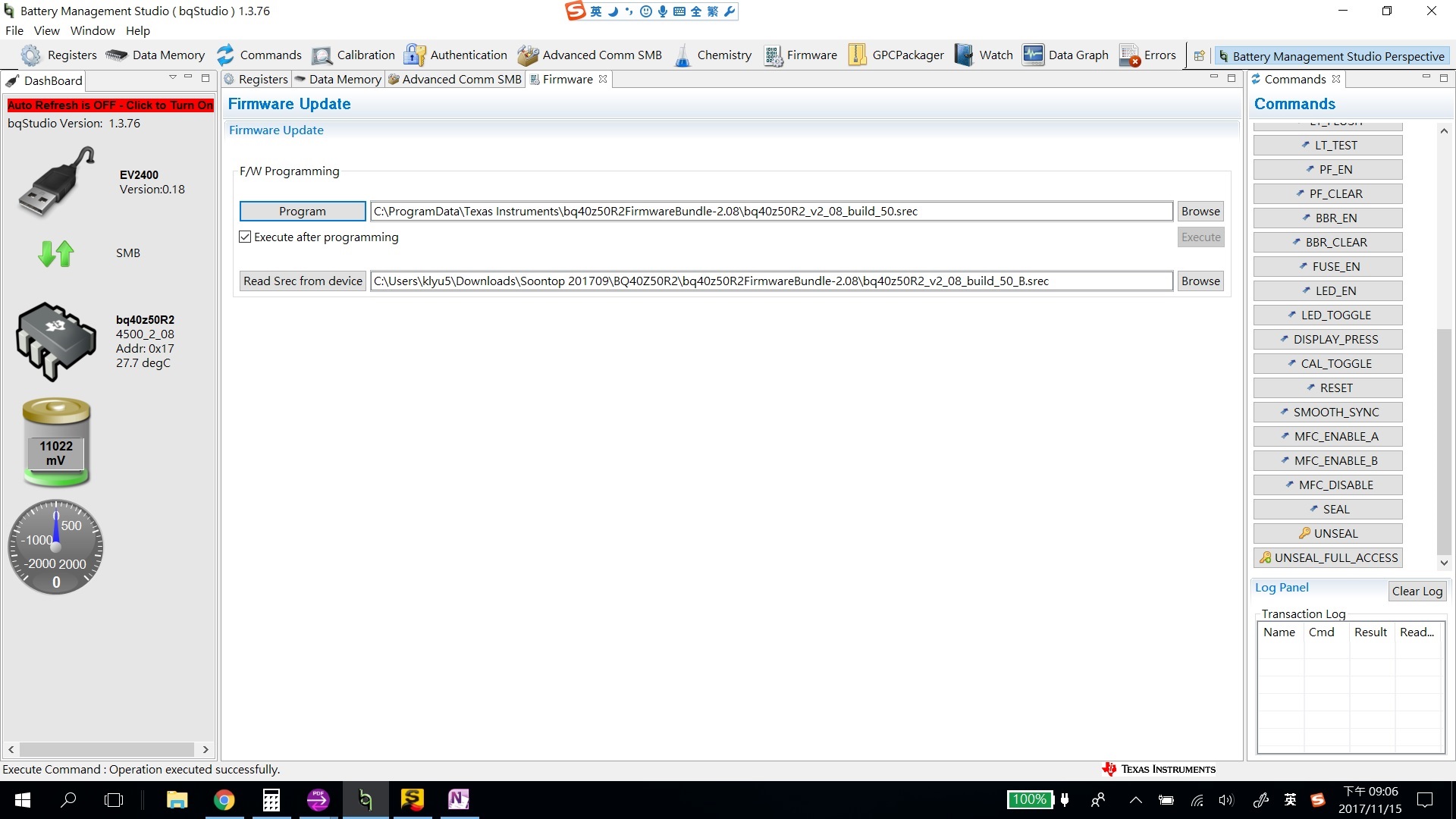Send the SMOOTH_SYNC command
This screenshot has width=1456, height=819.
tap(1328, 413)
